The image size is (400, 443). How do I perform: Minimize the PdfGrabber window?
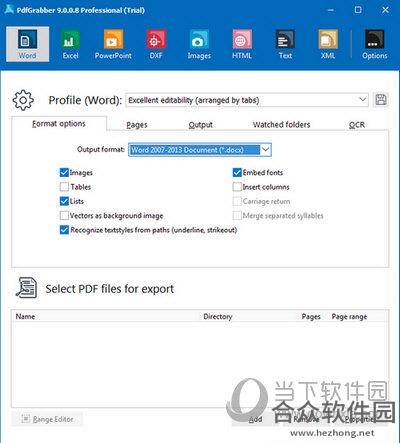330,10
